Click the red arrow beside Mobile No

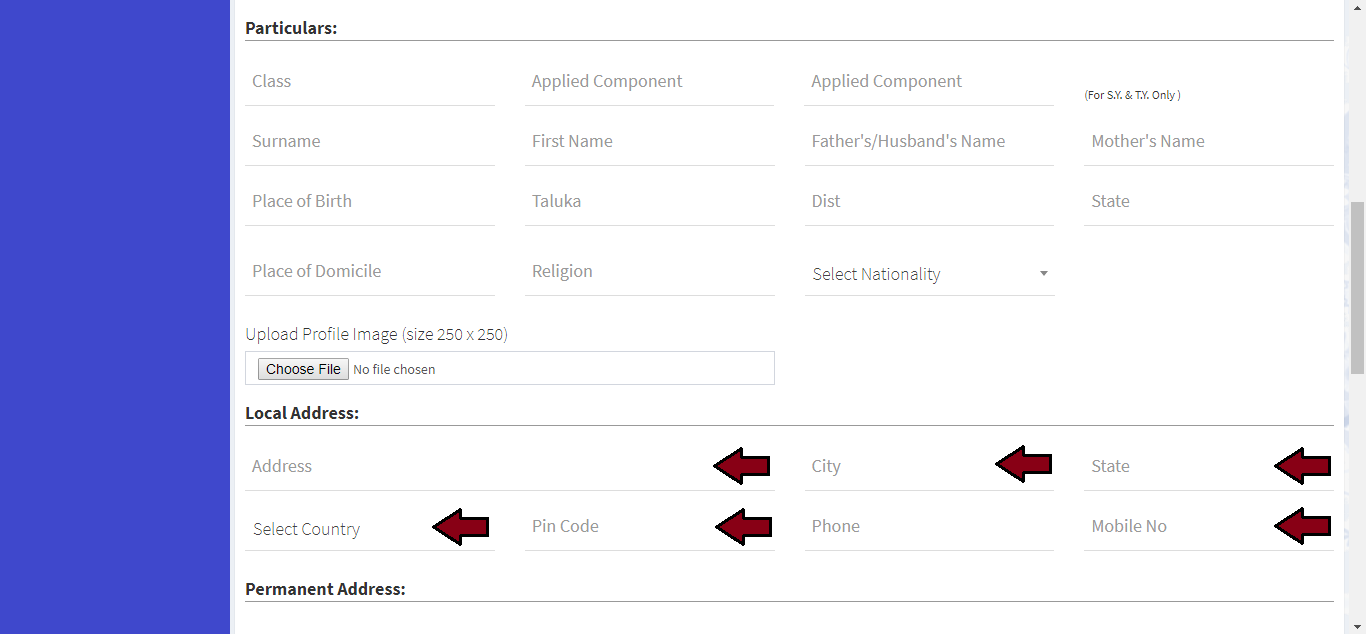1303,526
